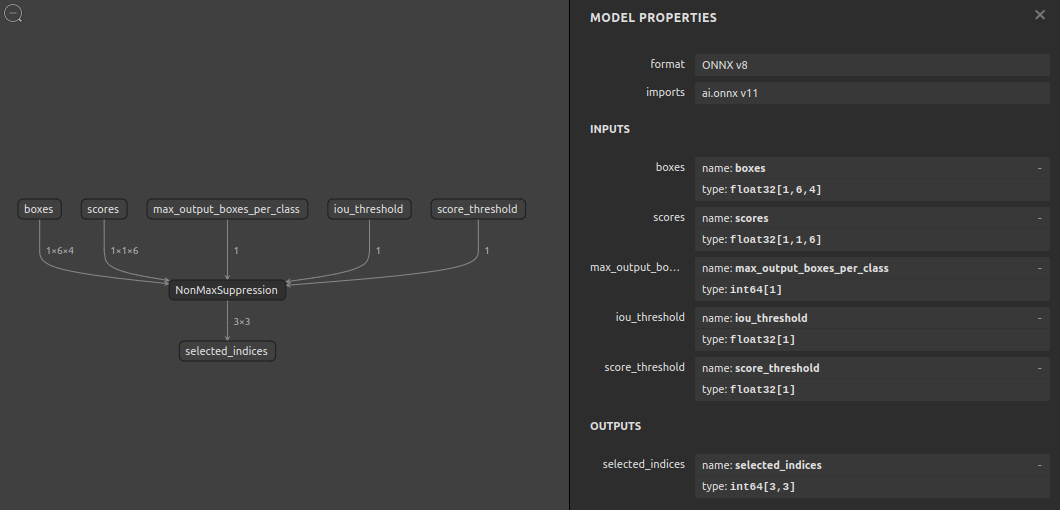Close the Model Properties panel

pyautogui.click(x=1040, y=15)
